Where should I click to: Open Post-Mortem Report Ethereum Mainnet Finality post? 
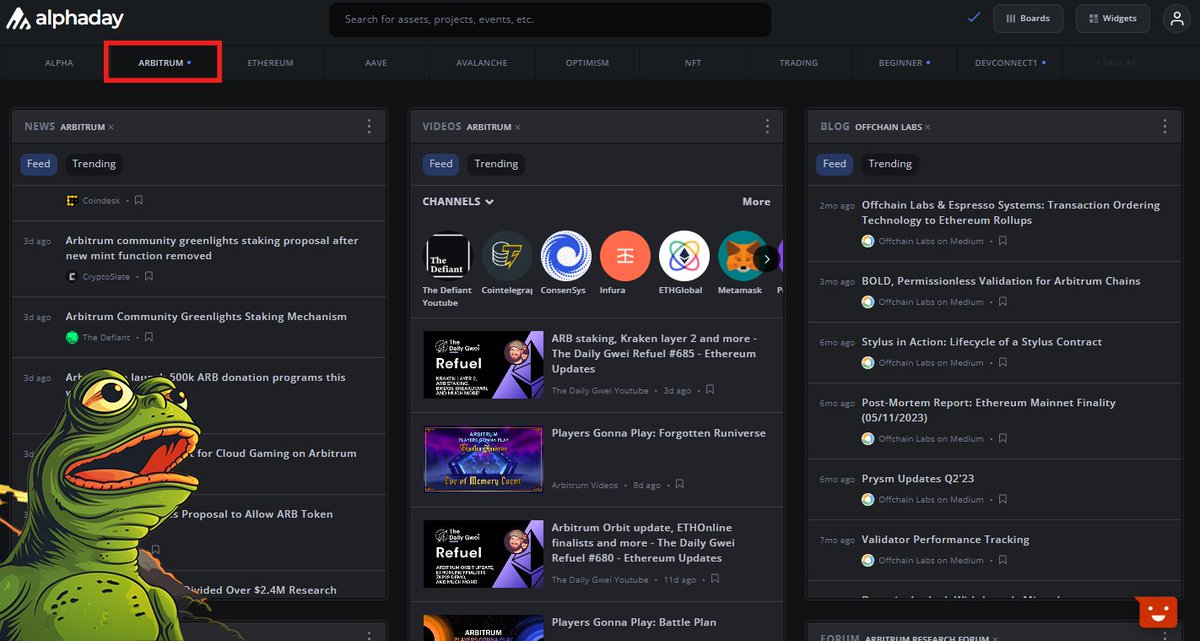989,410
